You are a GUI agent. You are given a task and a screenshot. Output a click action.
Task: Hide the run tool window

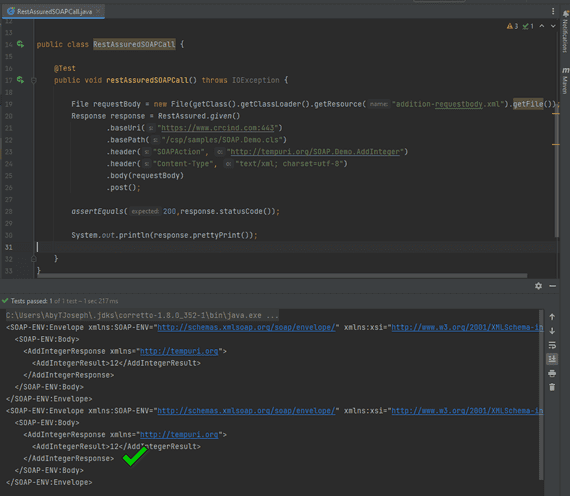(553, 286)
